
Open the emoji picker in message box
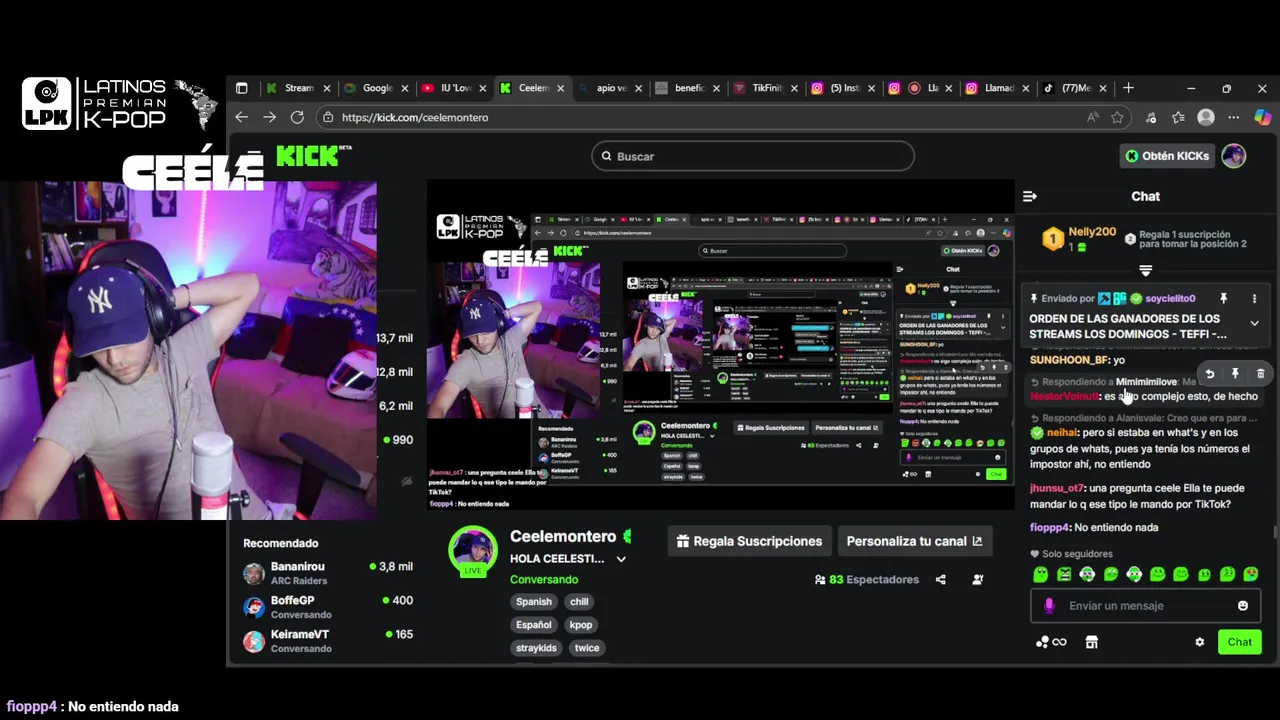(x=1243, y=605)
